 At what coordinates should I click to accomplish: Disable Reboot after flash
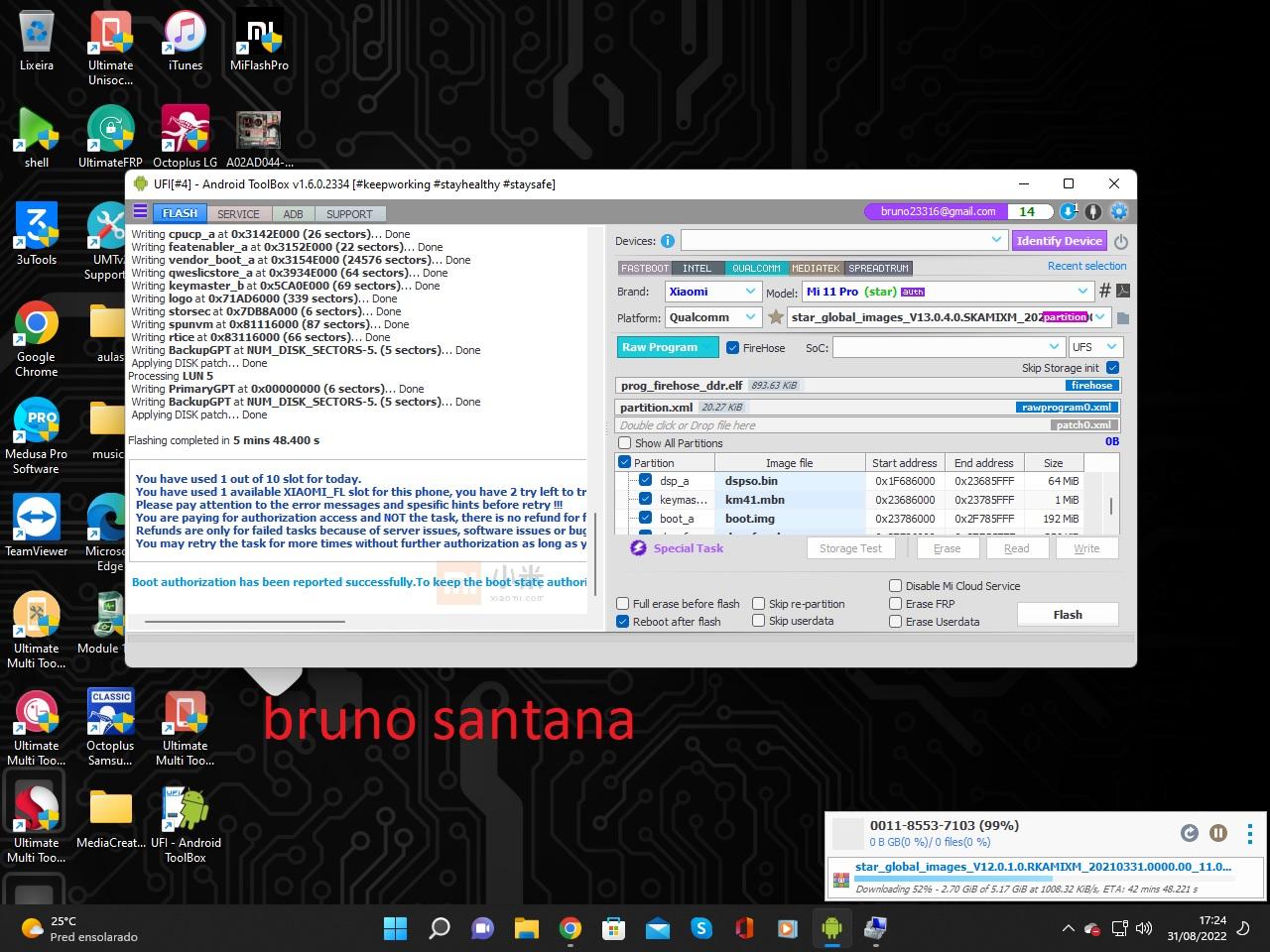coord(623,621)
